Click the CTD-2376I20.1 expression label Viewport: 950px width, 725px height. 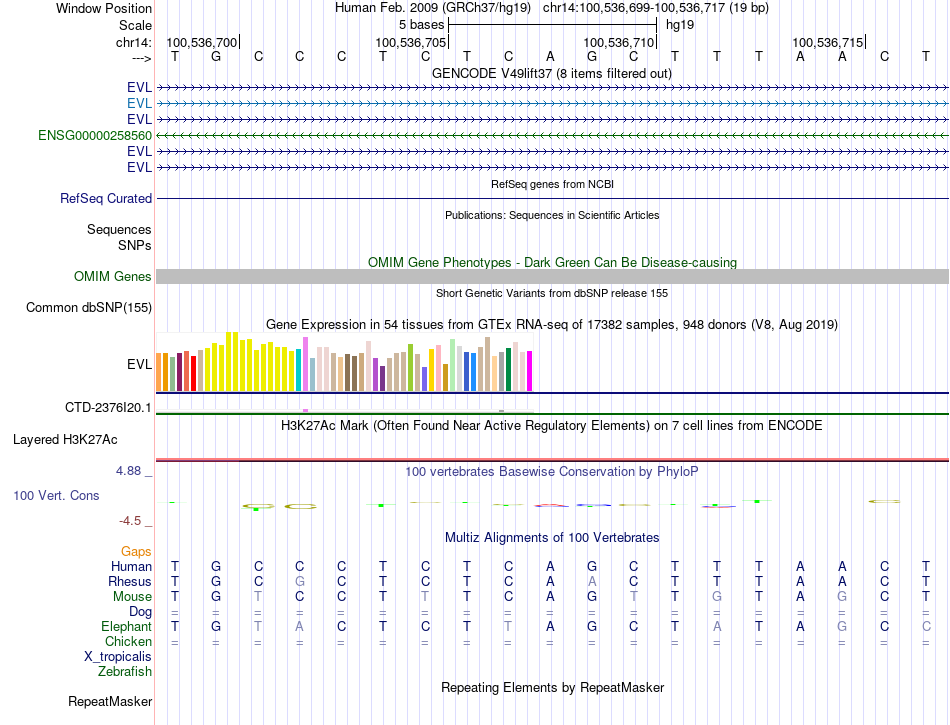point(108,408)
